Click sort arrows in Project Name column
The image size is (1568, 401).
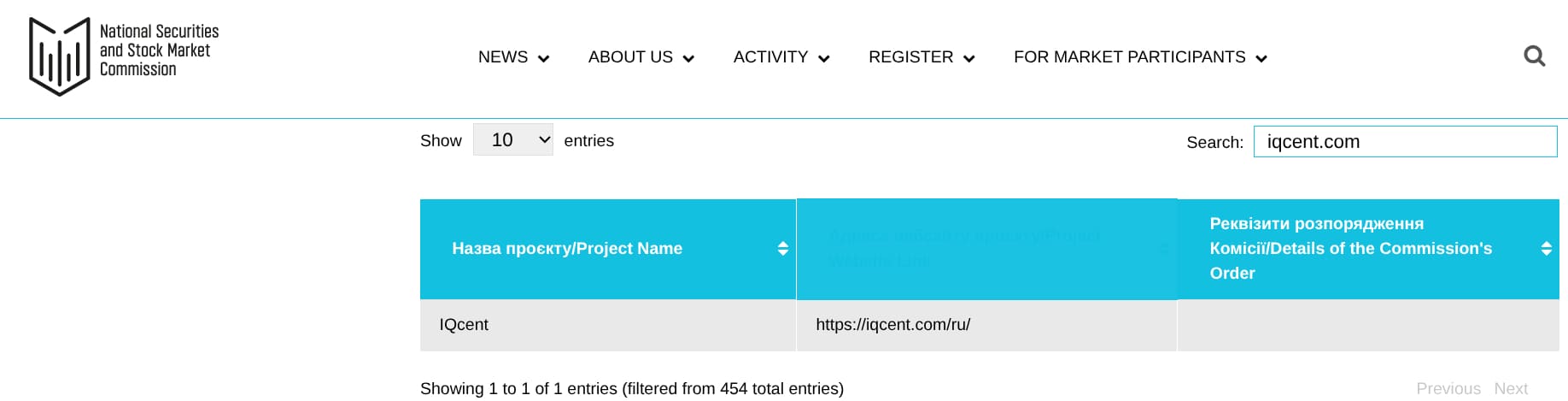pyautogui.click(x=782, y=249)
